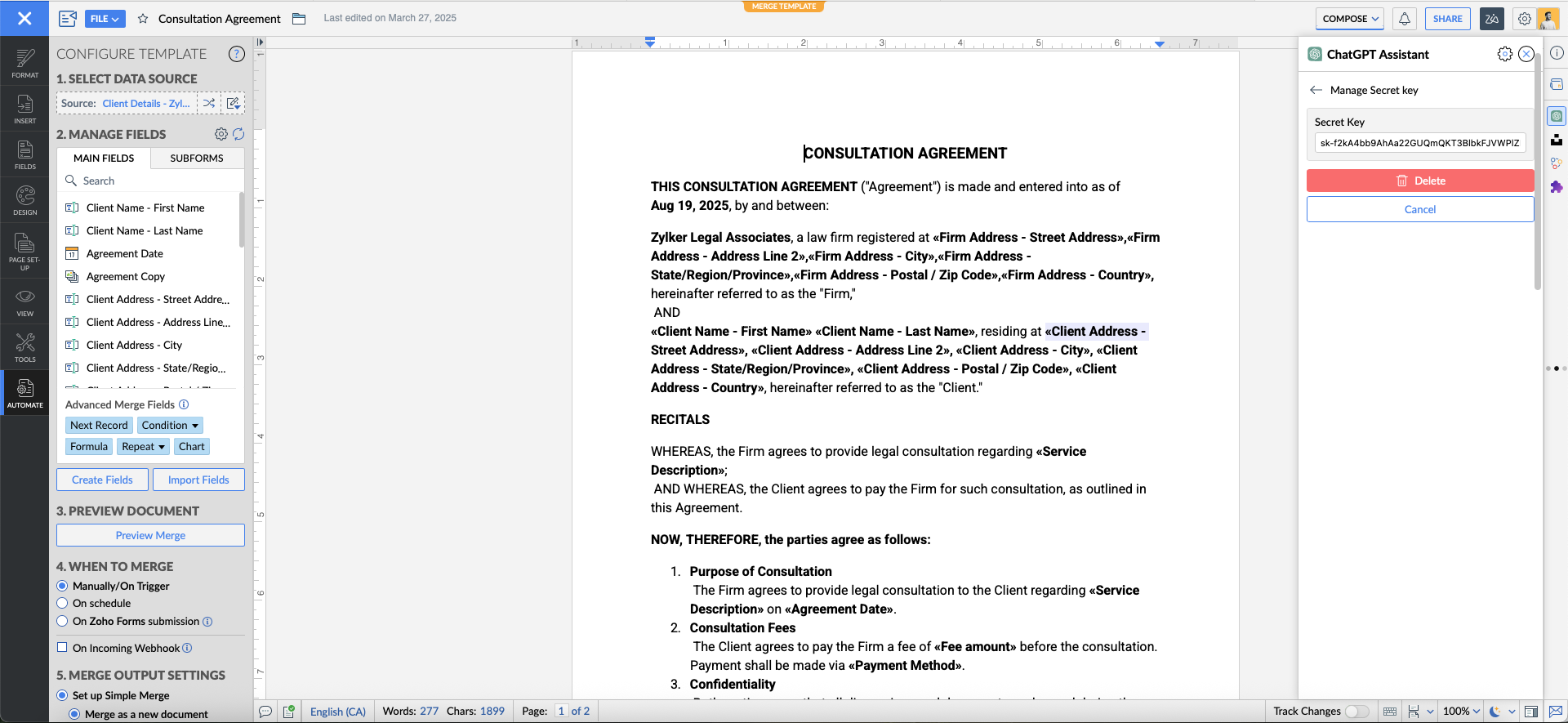Screen dimensions: 1568x723
Task: Open the envelope feedback icon in status bar
Action: click(x=1555, y=712)
